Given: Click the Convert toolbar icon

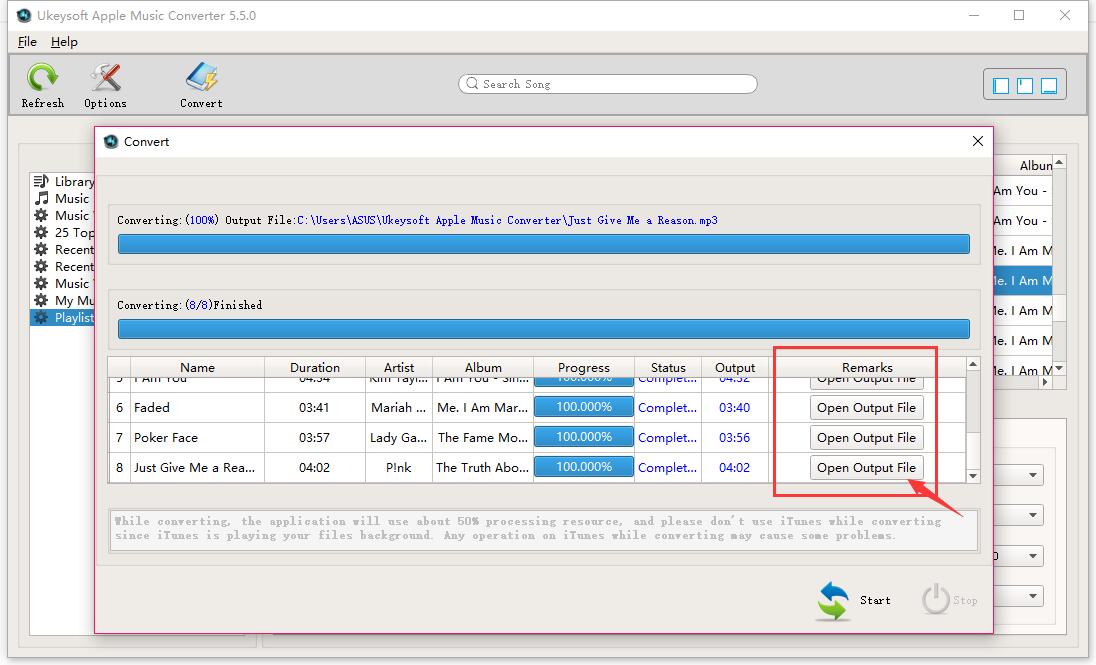Looking at the screenshot, I should coord(201,78).
